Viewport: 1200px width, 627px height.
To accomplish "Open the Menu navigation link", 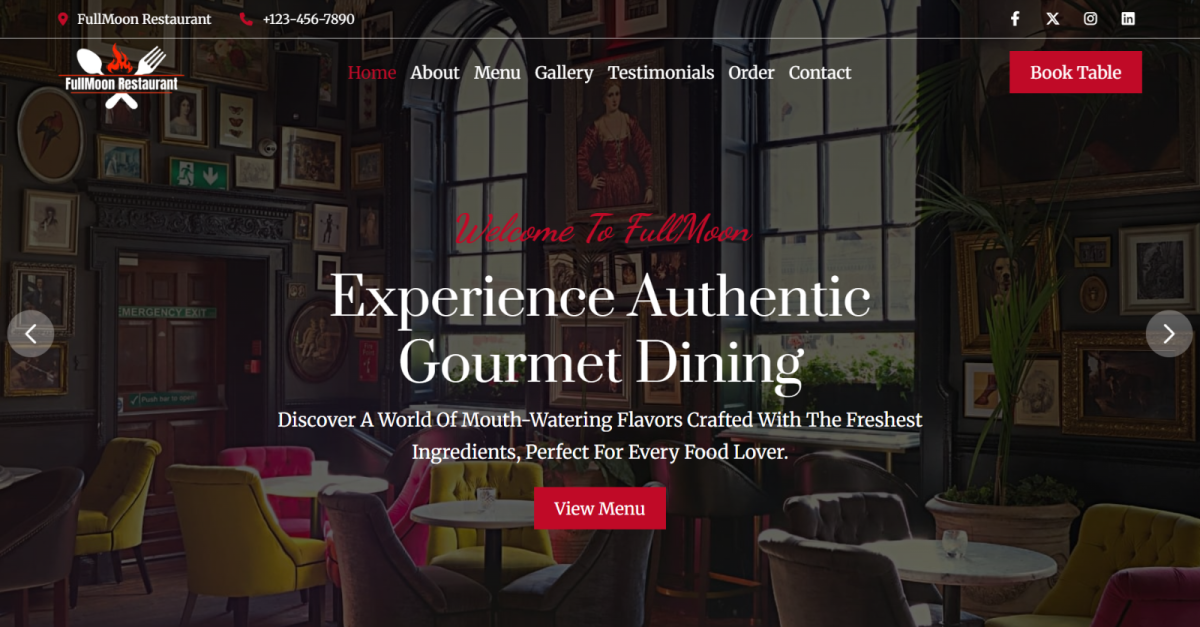I will point(497,72).
